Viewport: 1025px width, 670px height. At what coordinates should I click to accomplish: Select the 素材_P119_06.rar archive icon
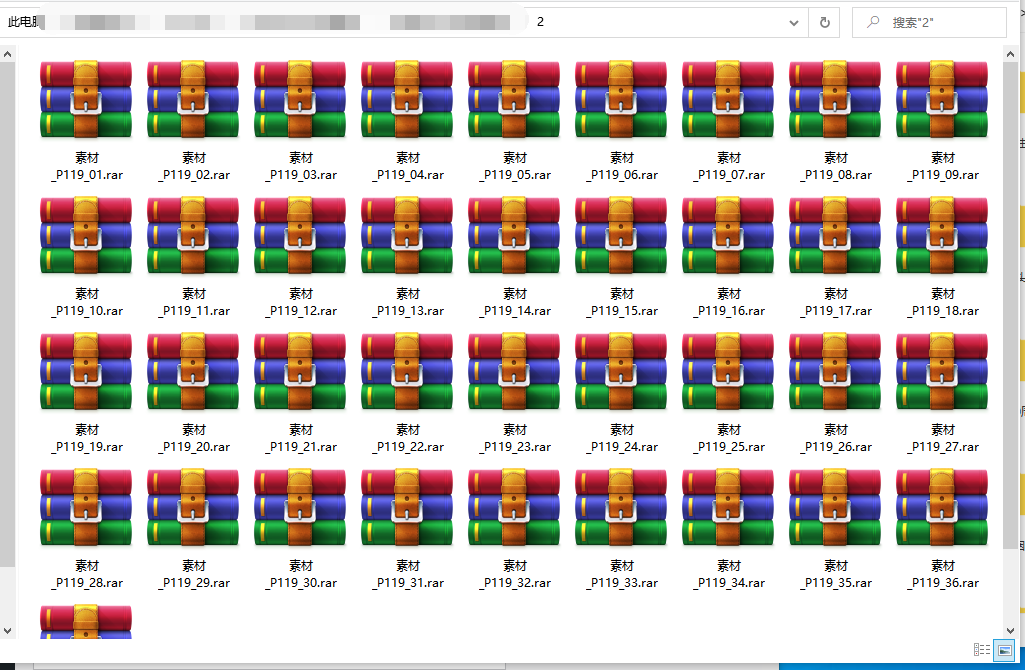point(621,99)
